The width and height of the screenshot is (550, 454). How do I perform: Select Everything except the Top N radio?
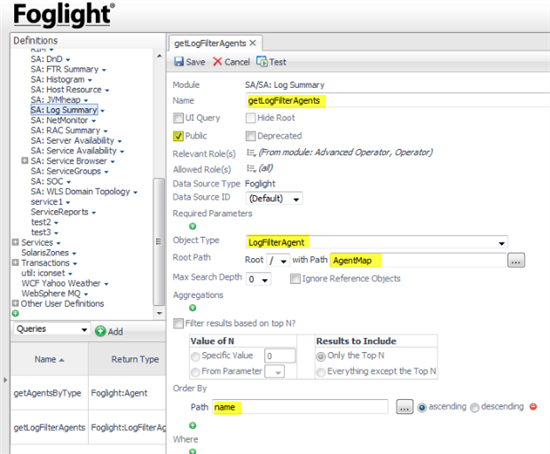pos(321,372)
